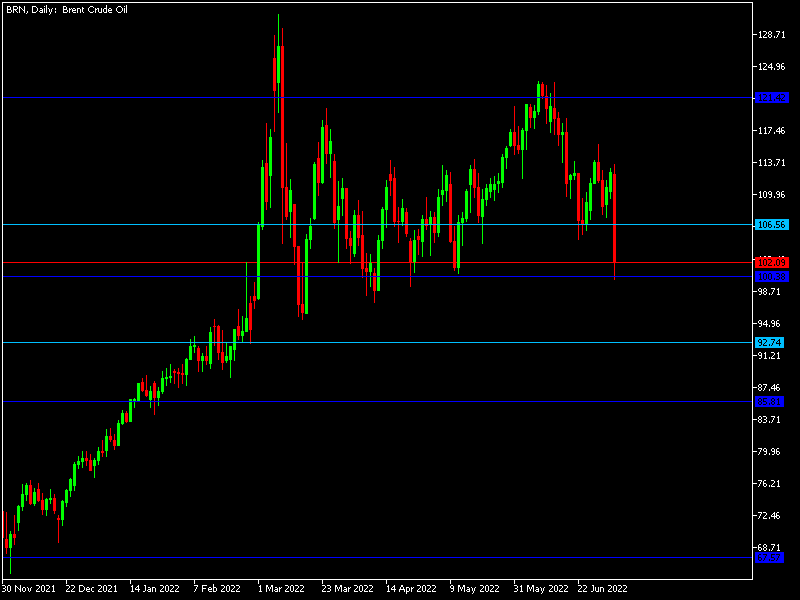Click the 124.96 price axis label
Screen dimensions: 800x600
pos(771,67)
